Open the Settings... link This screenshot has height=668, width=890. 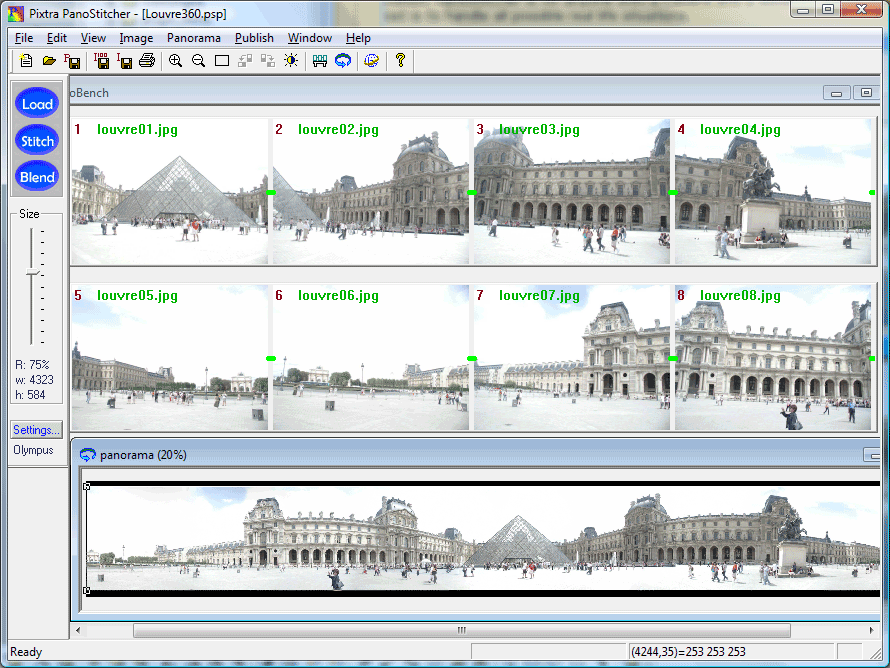(36, 430)
